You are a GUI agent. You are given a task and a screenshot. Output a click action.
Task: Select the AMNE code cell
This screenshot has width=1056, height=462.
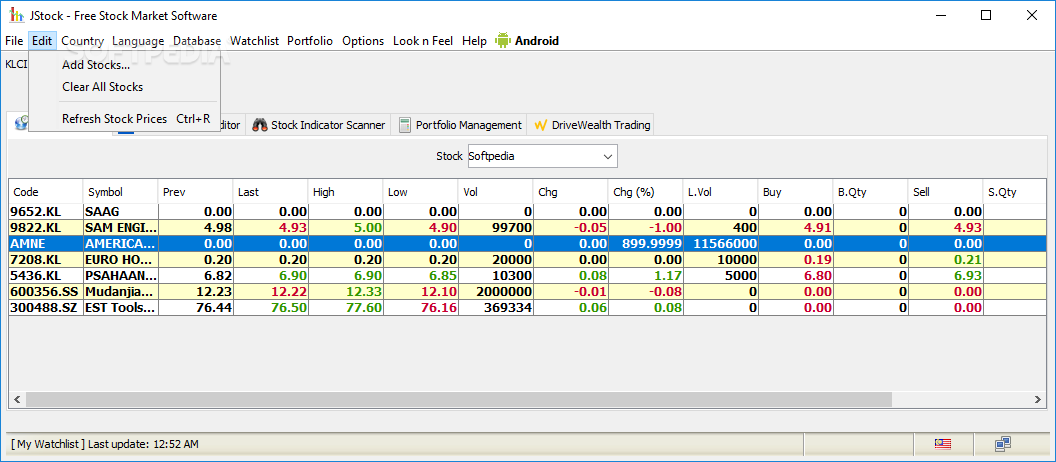tap(46, 244)
